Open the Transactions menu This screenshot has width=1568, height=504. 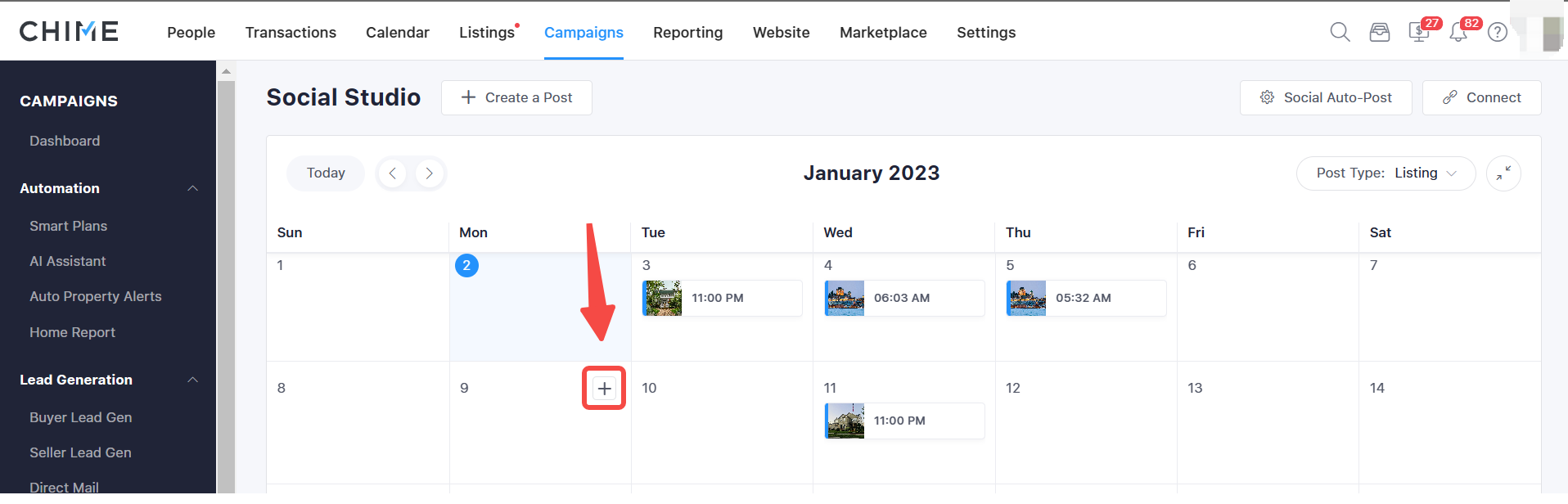(x=291, y=33)
